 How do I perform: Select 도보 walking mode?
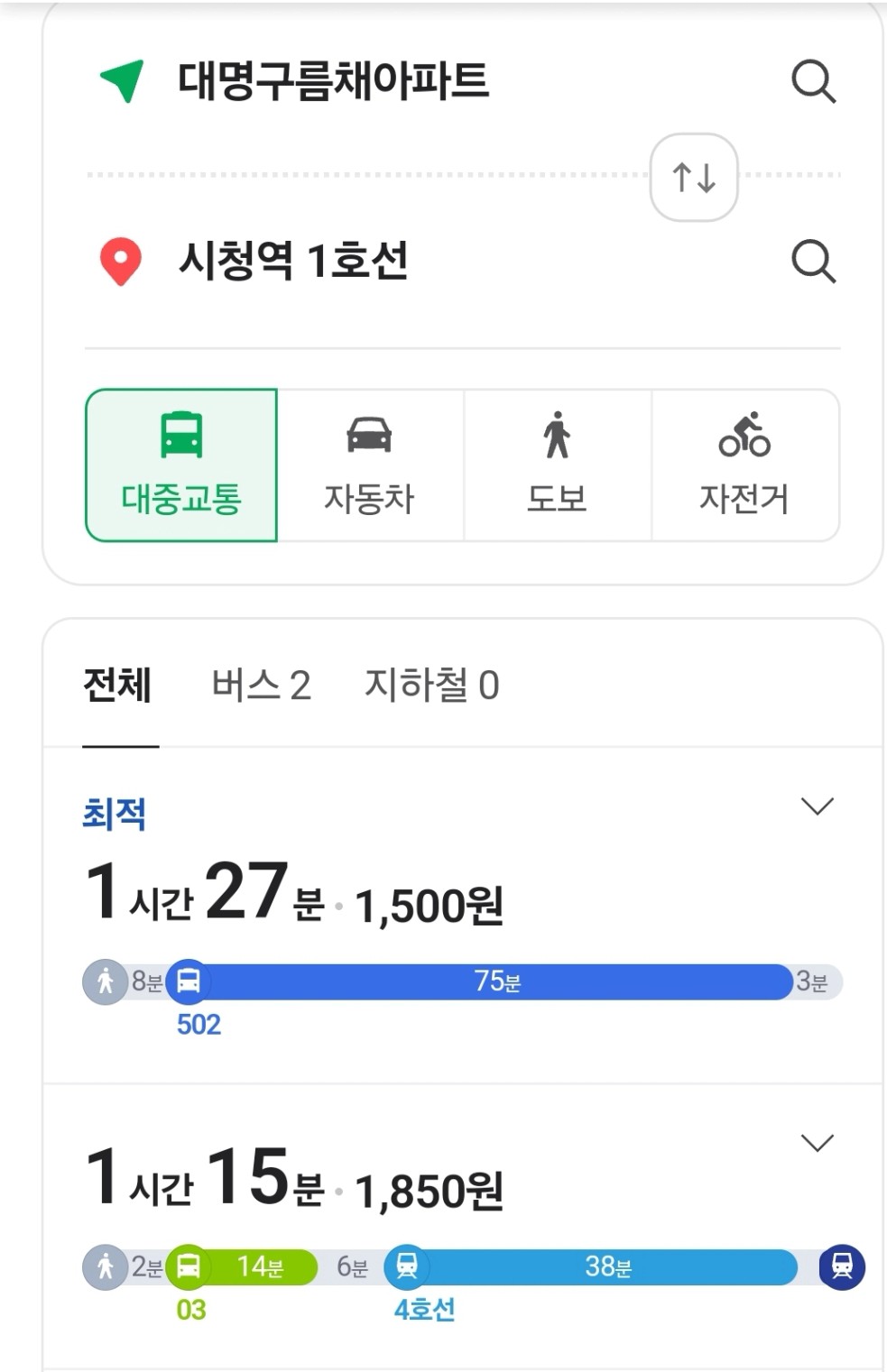coord(558,465)
